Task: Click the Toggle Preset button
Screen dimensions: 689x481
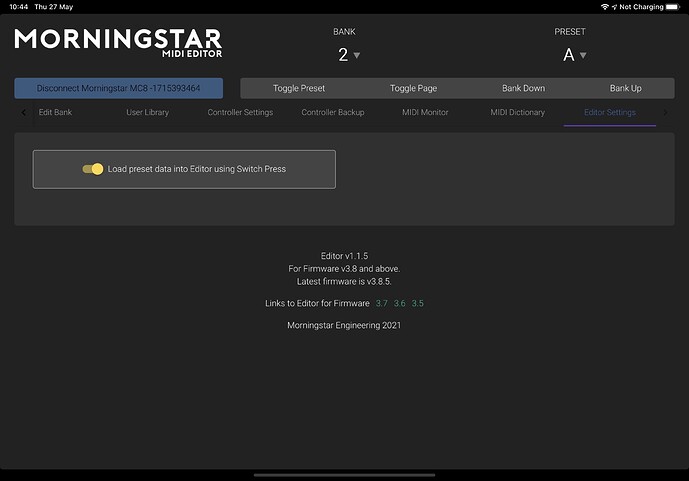Action: pos(299,88)
